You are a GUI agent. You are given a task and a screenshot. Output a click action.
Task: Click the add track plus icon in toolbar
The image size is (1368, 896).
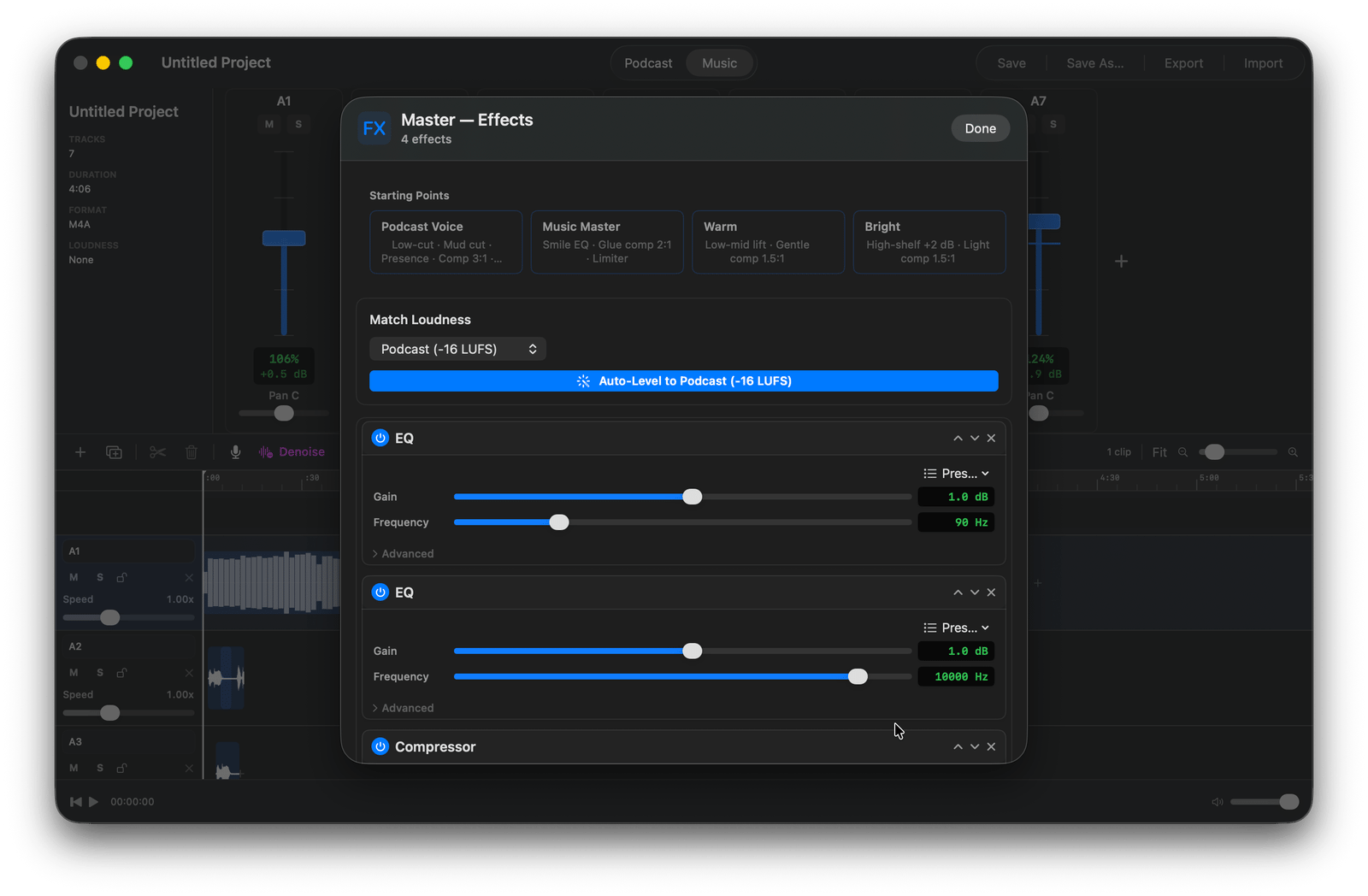tap(80, 452)
